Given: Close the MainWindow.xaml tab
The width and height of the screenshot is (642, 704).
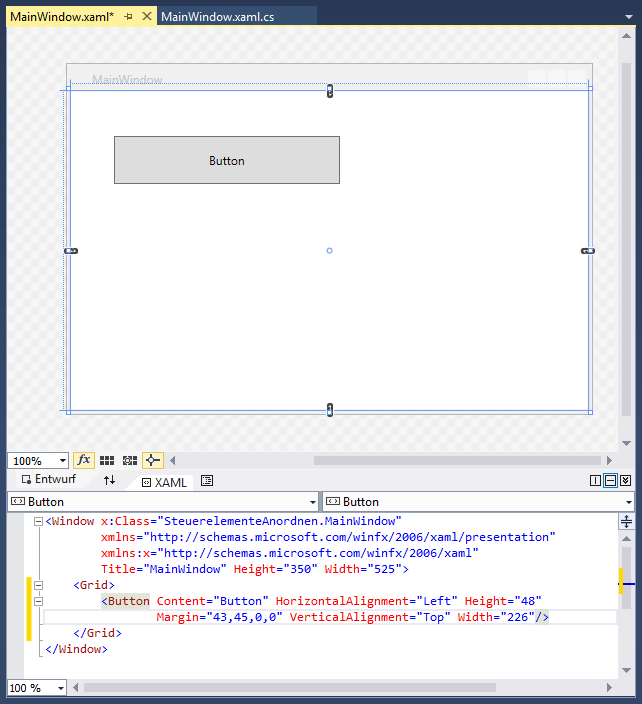Looking at the screenshot, I should click(146, 16).
